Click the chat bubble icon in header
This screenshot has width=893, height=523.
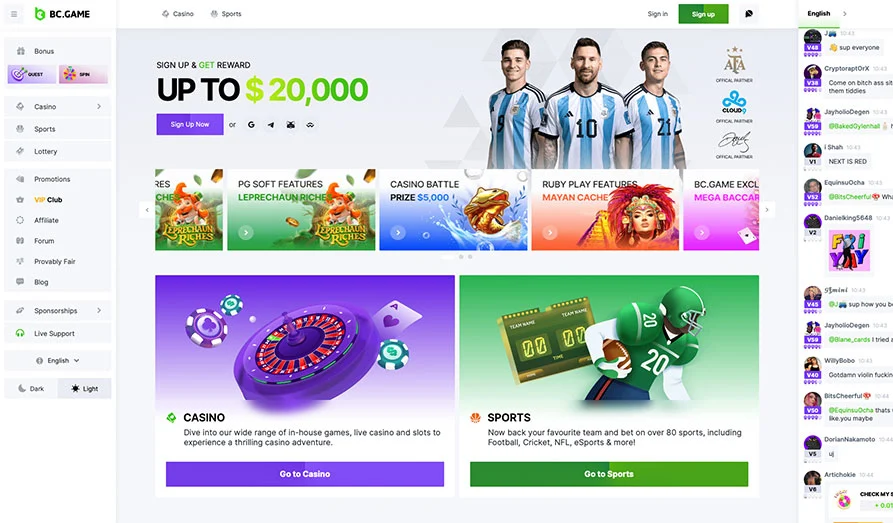click(x=749, y=14)
